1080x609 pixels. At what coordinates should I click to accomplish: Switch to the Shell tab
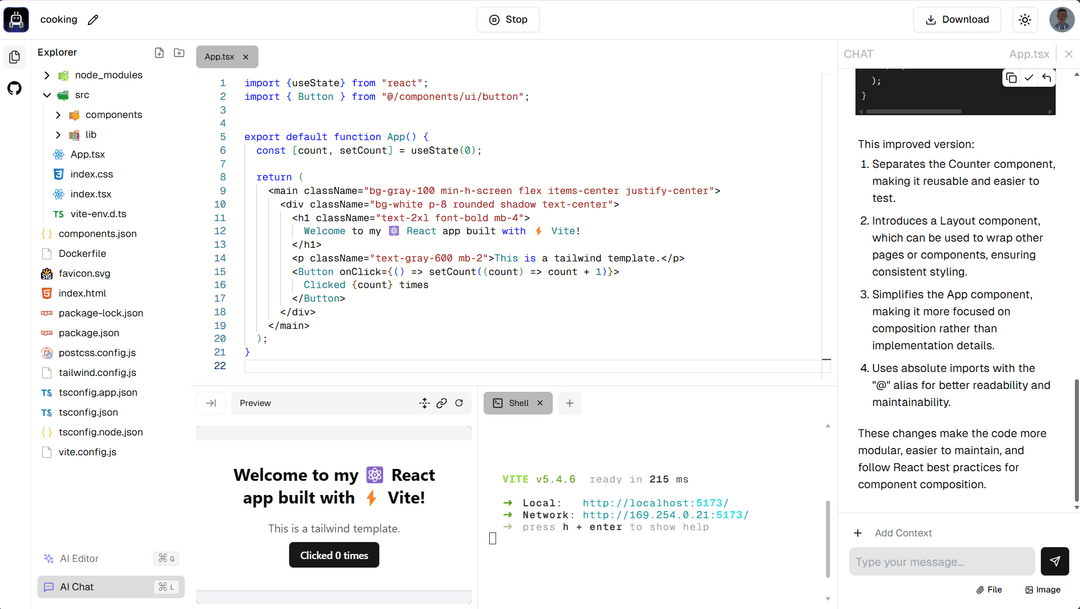[x=518, y=403]
